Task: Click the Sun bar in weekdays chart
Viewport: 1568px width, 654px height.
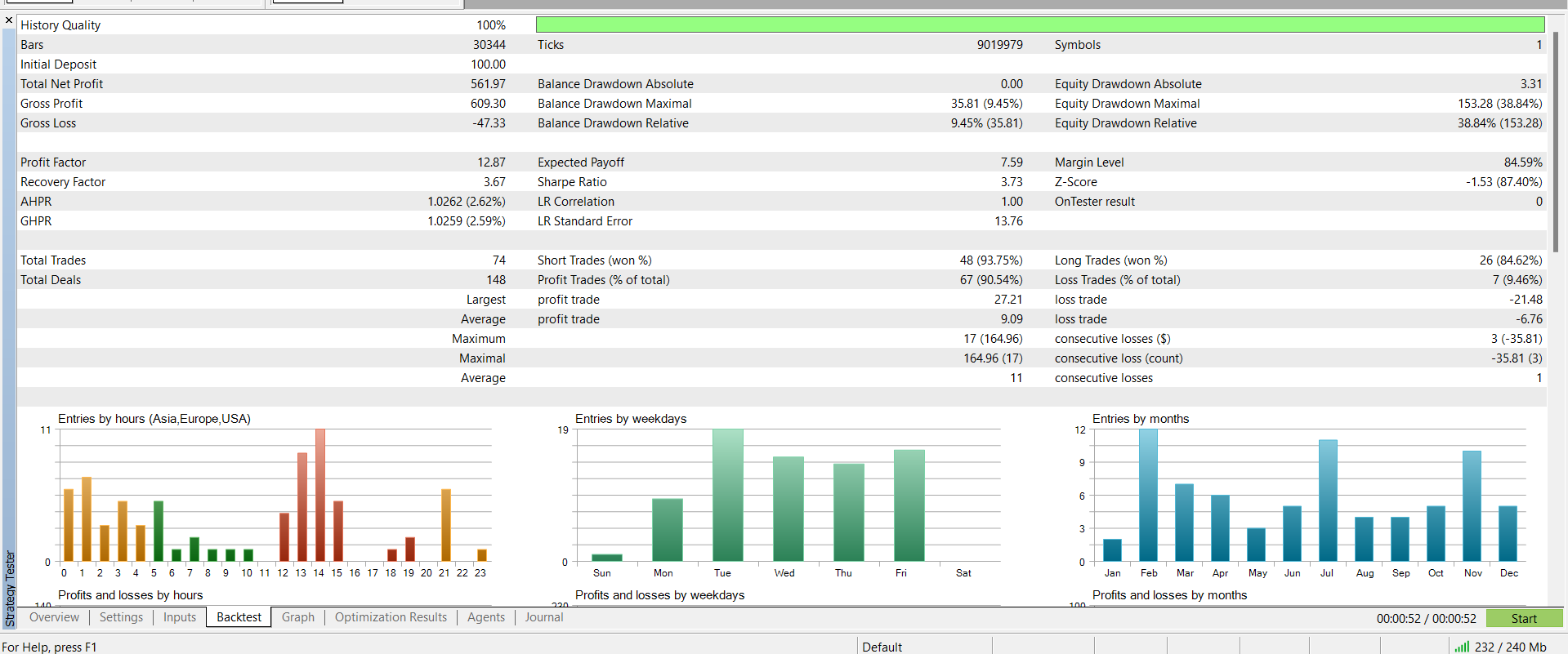Action: (607, 558)
